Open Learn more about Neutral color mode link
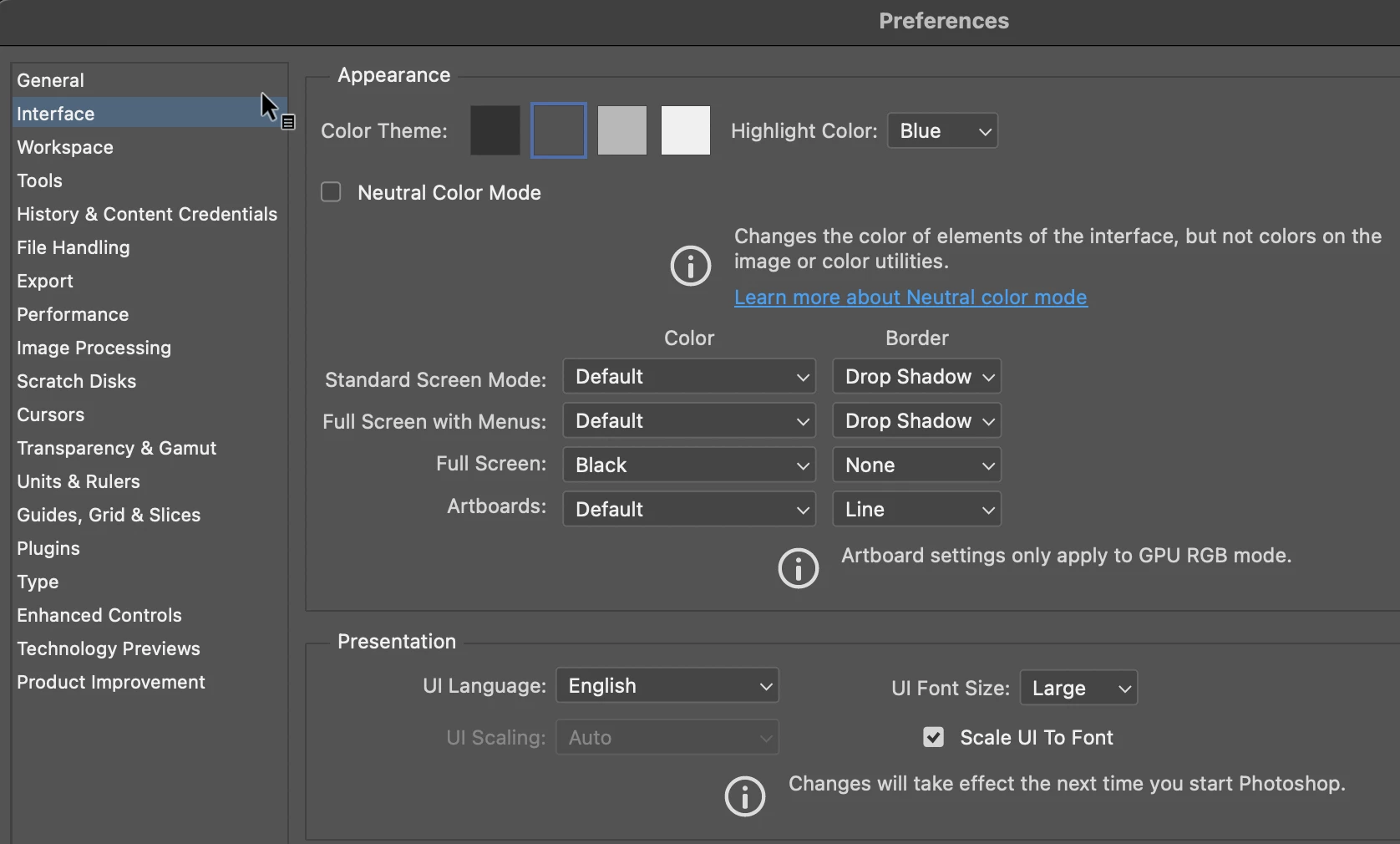Image resolution: width=1400 pixels, height=844 pixels. pos(911,297)
